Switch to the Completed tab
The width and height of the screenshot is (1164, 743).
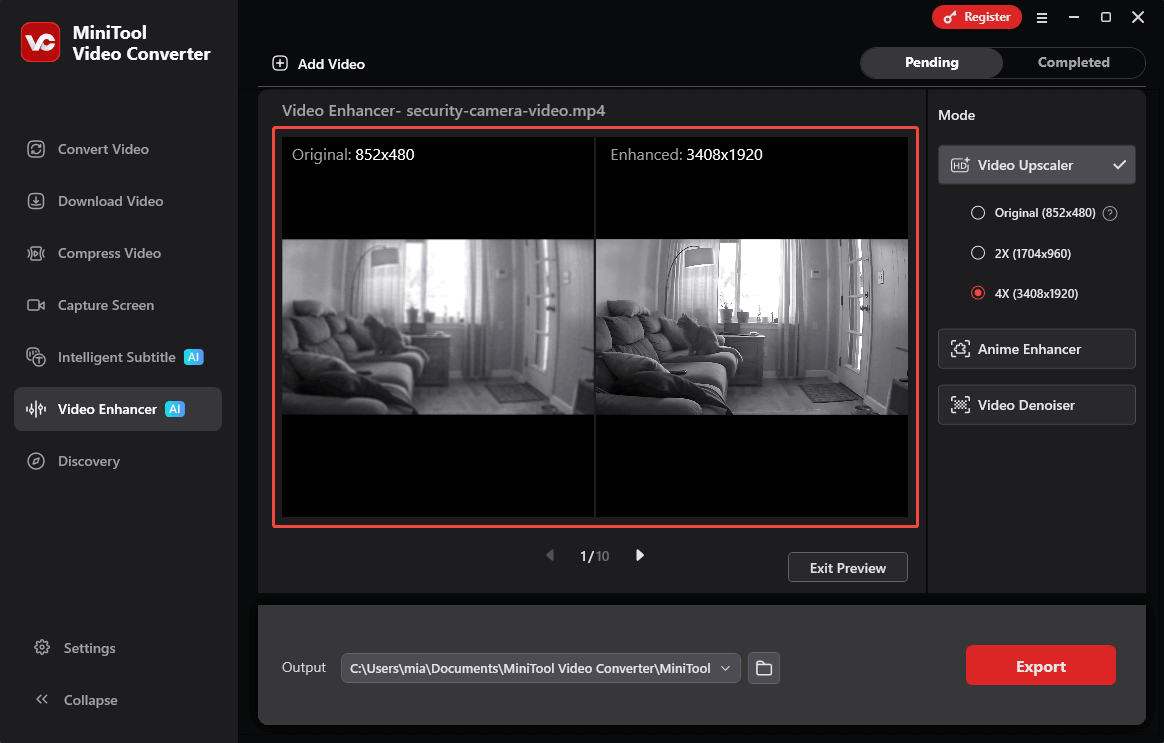(1073, 62)
